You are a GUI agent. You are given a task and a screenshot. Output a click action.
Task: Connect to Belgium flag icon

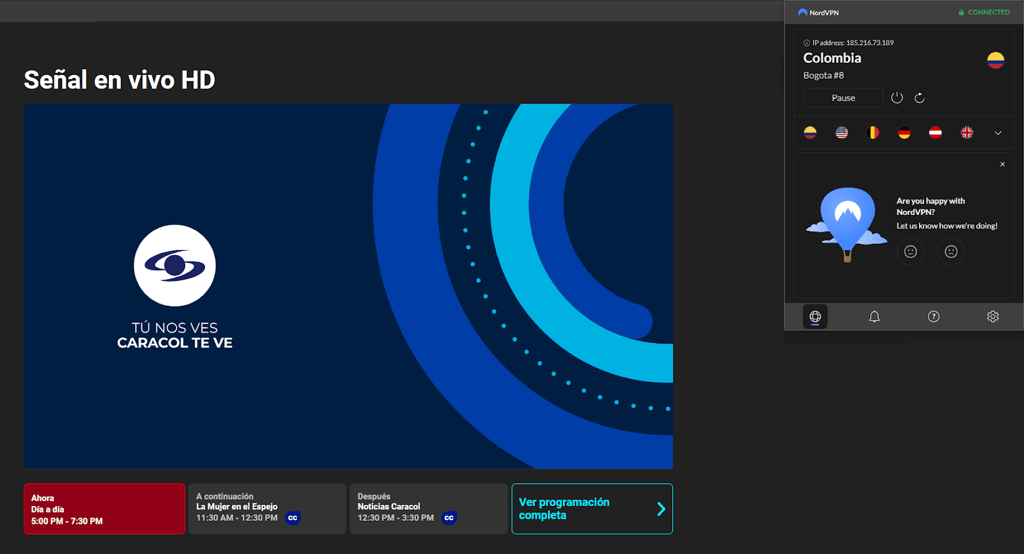pos(872,133)
